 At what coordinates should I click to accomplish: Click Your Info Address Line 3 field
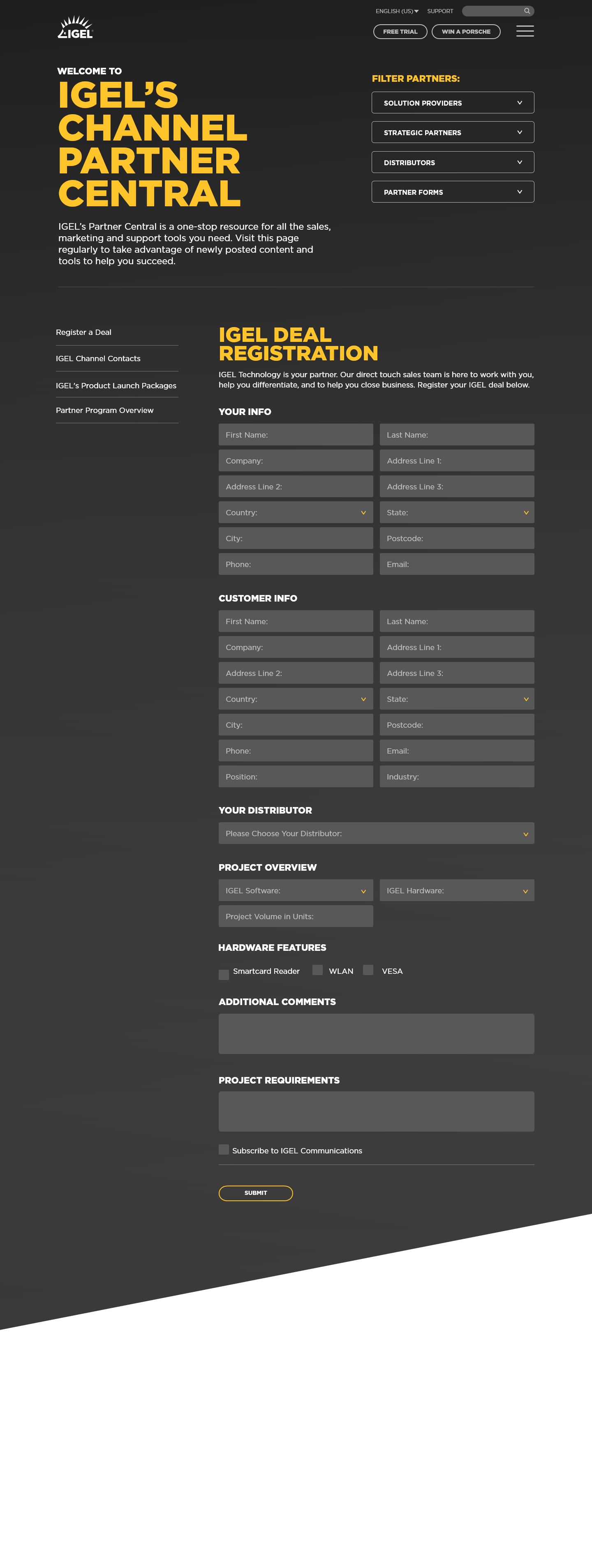pyautogui.click(x=457, y=487)
